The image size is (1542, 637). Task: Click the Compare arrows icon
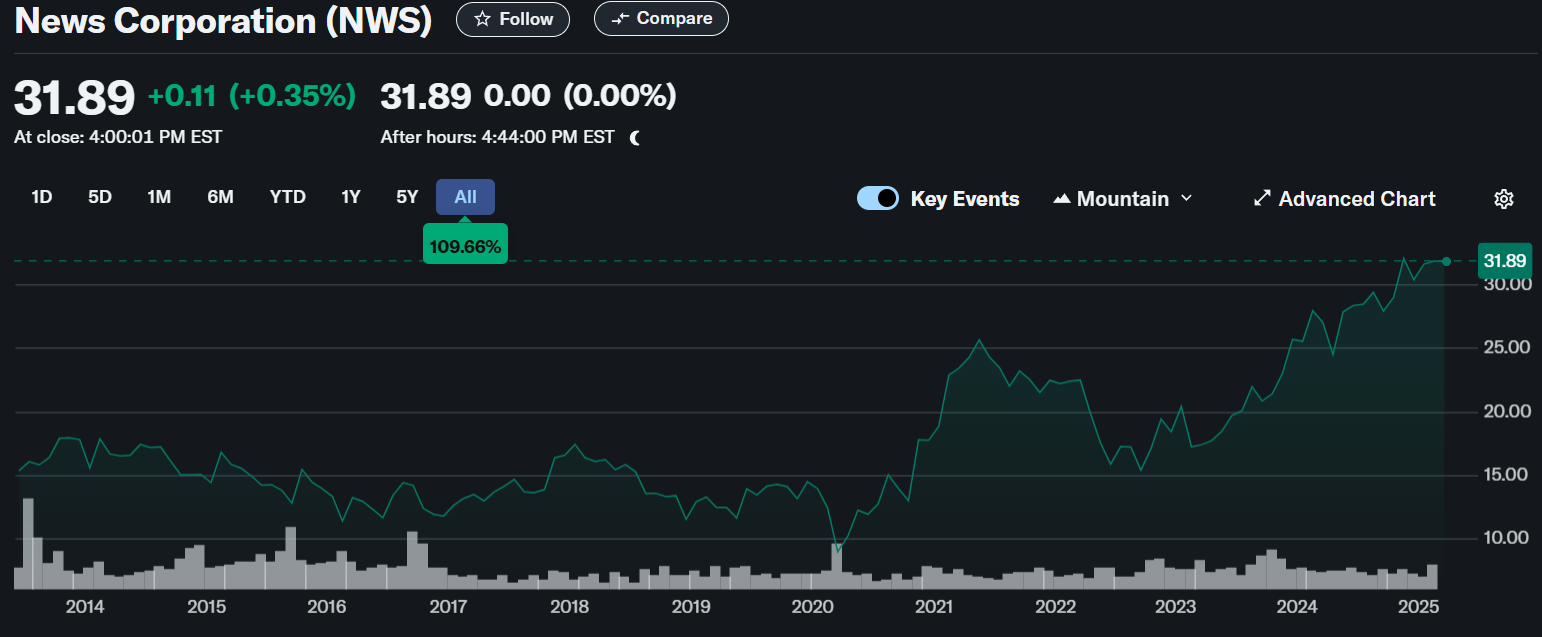(620, 19)
